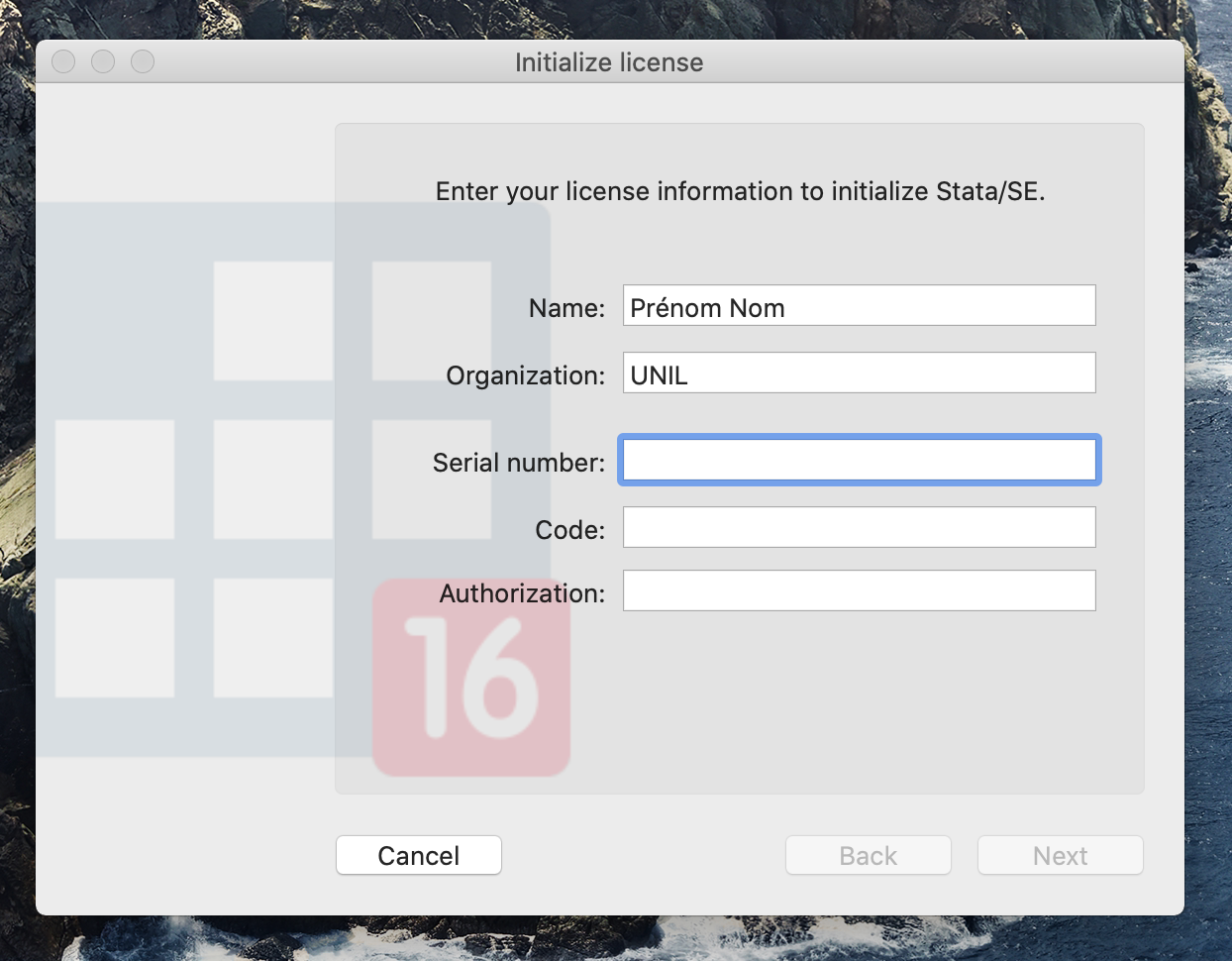Click the "Code:" label
This screenshot has height=961, width=1232.
(x=569, y=530)
